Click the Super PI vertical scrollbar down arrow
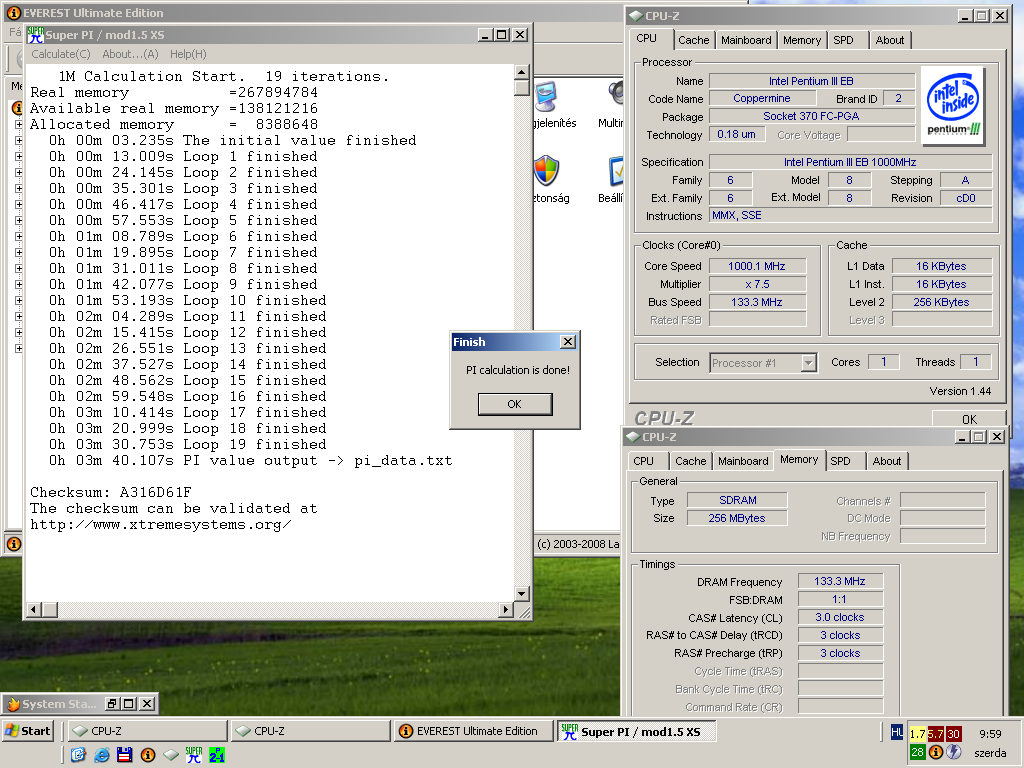 click(x=522, y=594)
